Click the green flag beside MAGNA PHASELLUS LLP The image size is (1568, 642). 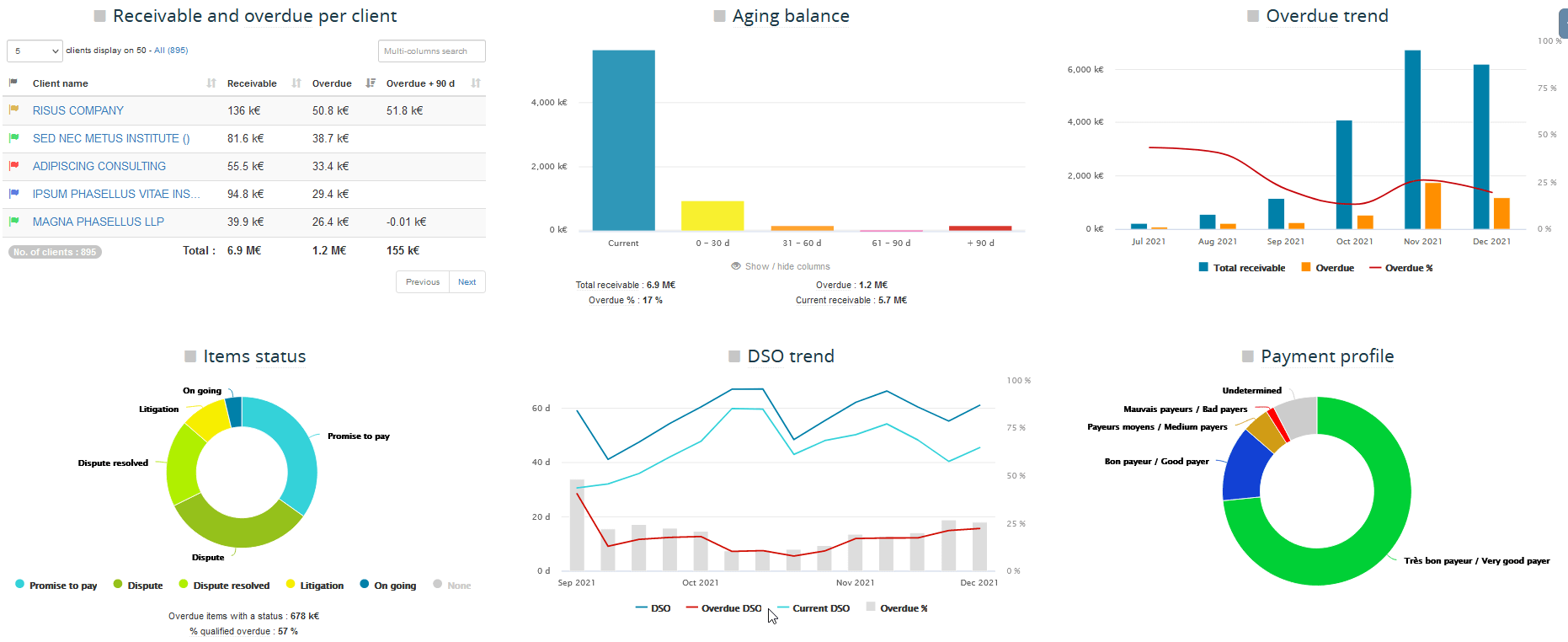(x=13, y=222)
